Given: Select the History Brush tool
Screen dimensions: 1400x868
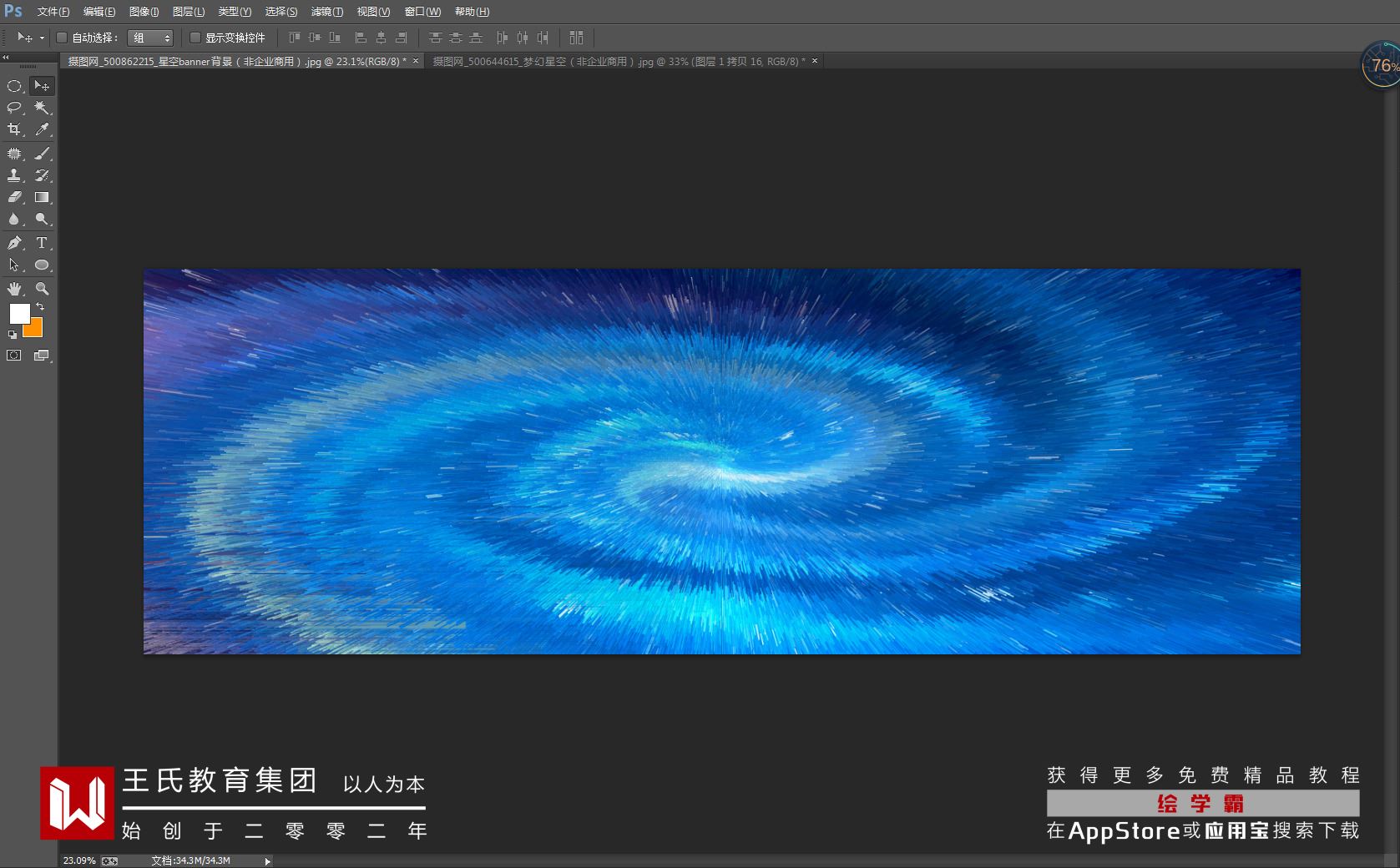Looking at the screenshot, I should click(41, 175).
